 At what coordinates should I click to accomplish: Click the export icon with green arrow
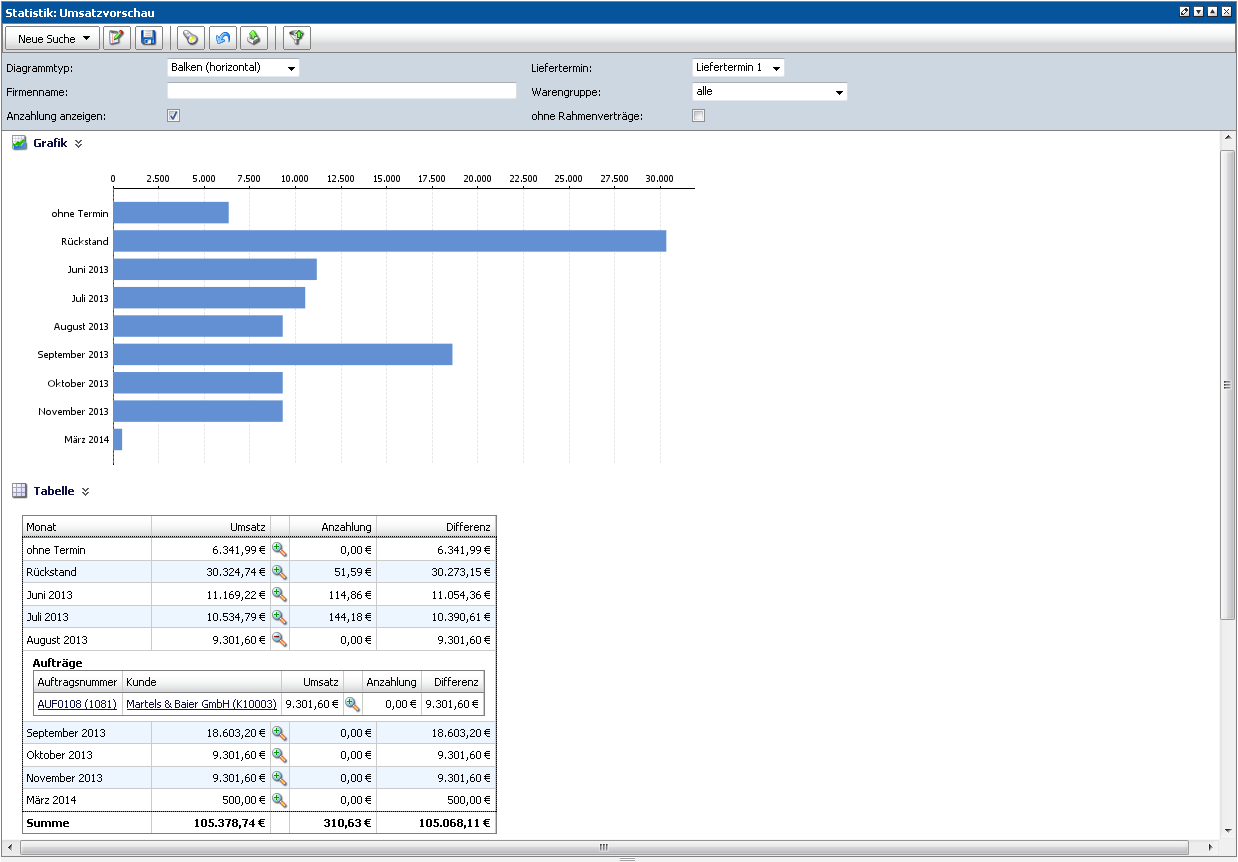point(254,38)
